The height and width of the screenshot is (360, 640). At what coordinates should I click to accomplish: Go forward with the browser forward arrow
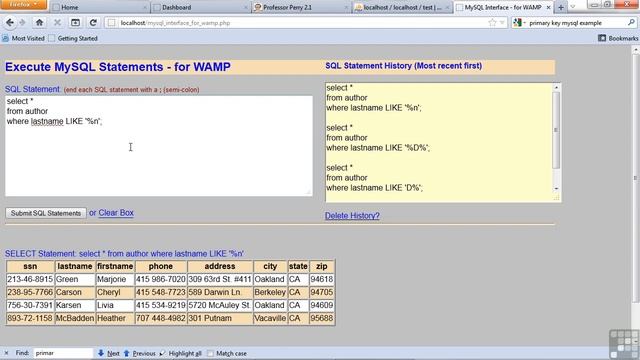[22, 23]
